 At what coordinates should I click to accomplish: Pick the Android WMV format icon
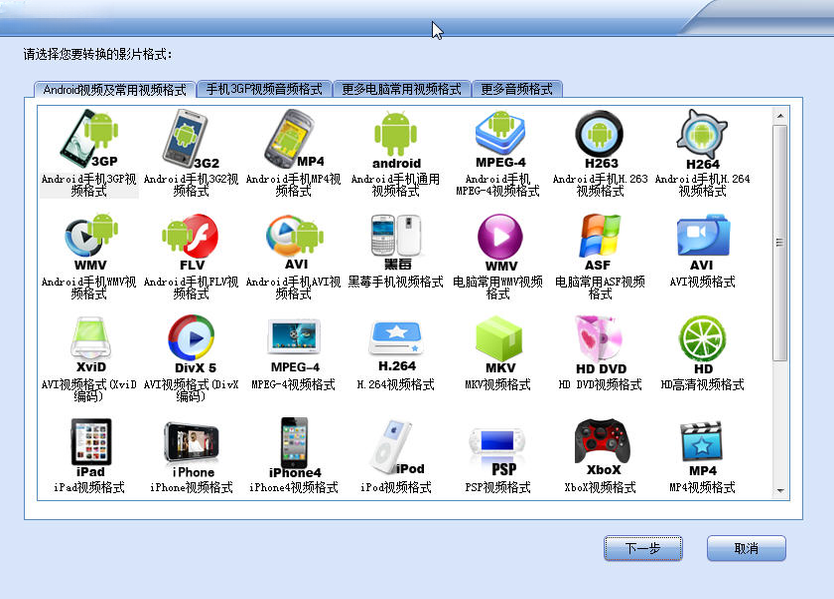pos(90,242)
